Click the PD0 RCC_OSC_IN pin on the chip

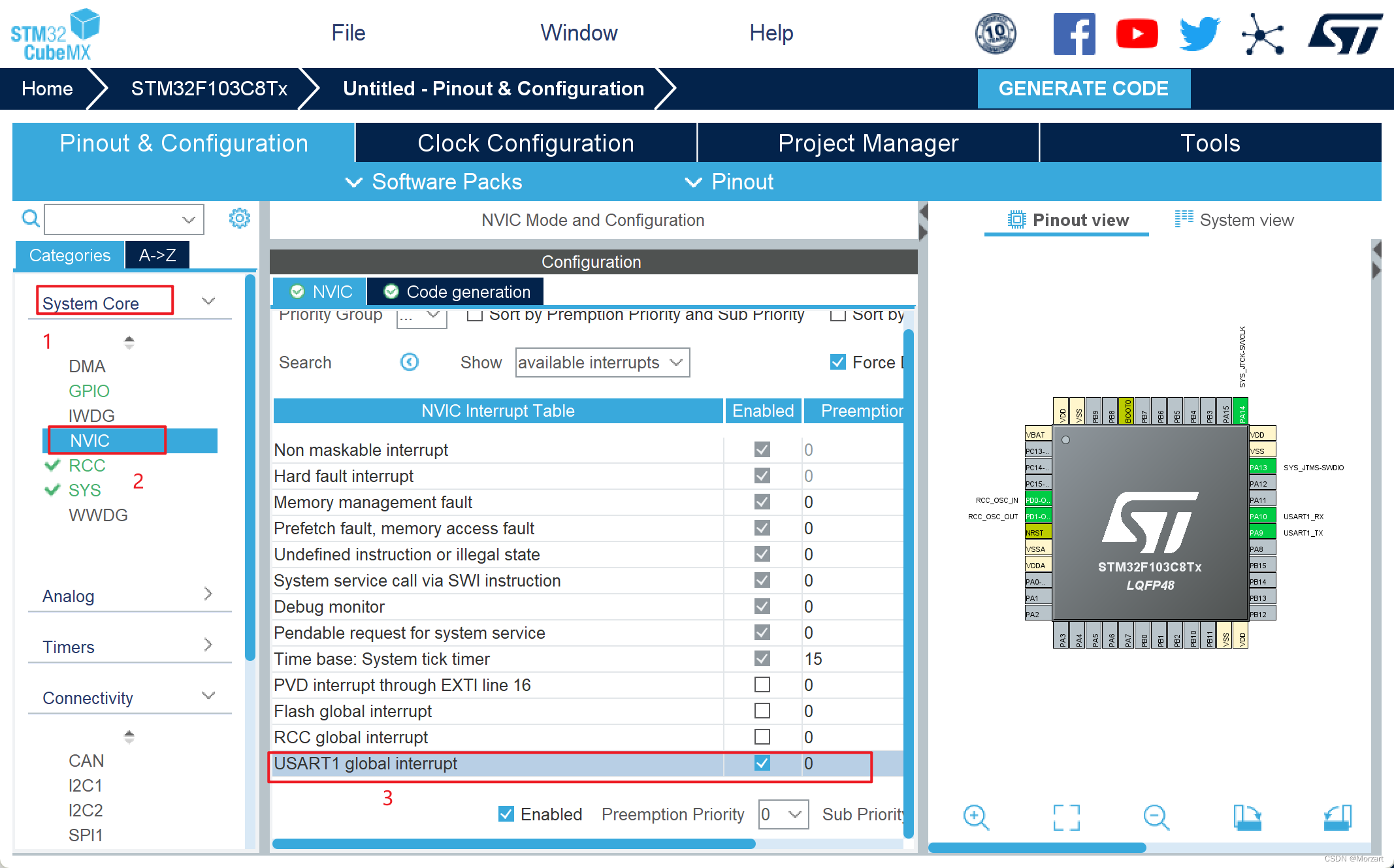point(1038,500)
